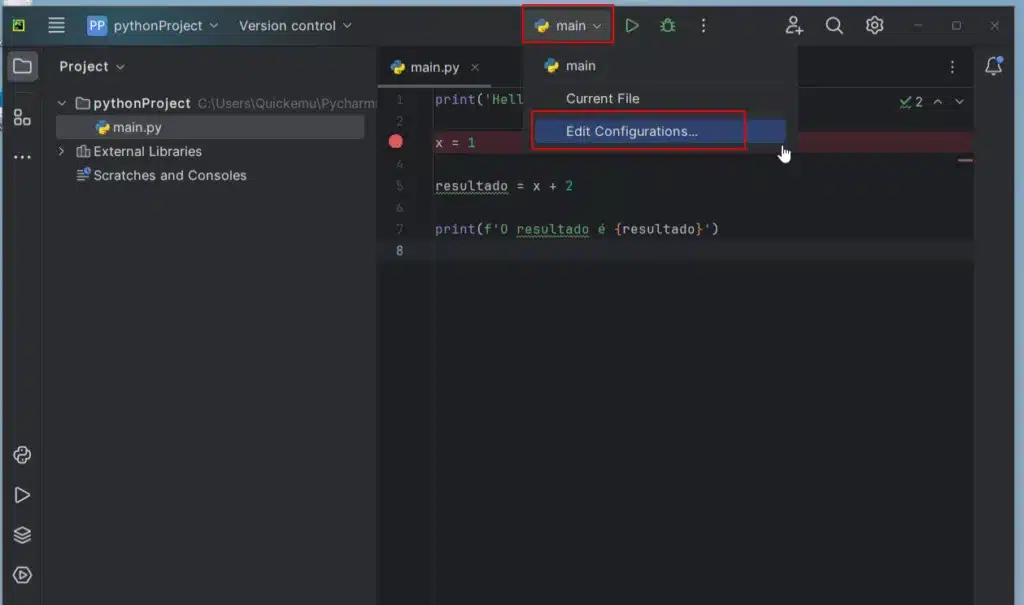This screenshot has height=605, width=1024.
Task: Open IDE settings gear
Action: (874, 25)
